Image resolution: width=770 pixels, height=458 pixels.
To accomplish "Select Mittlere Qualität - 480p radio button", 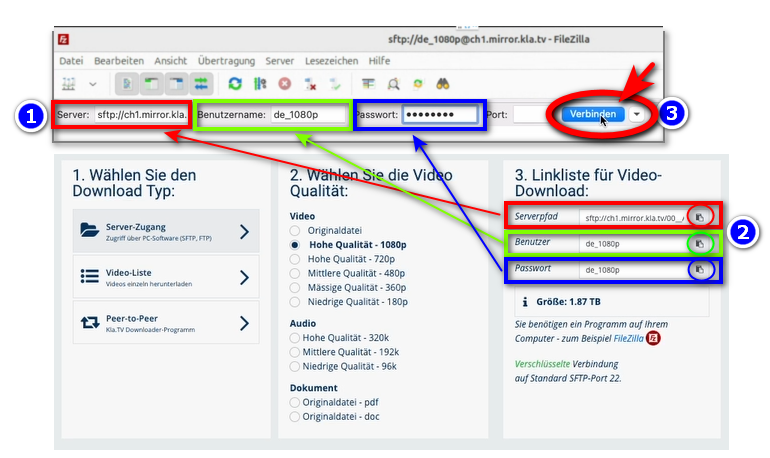I will (x=295, y=273).
